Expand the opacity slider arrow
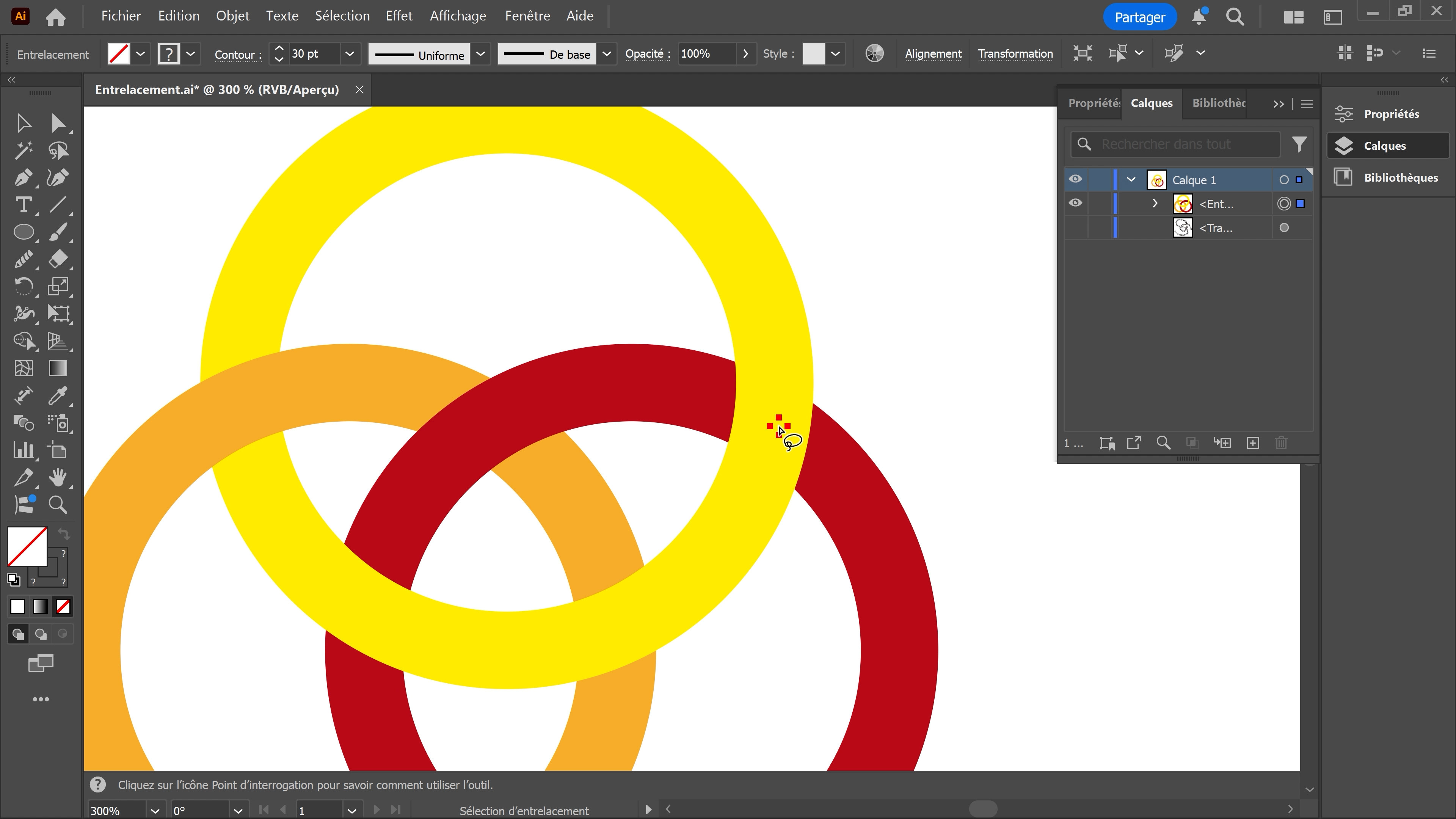 [x=745, y=54]
